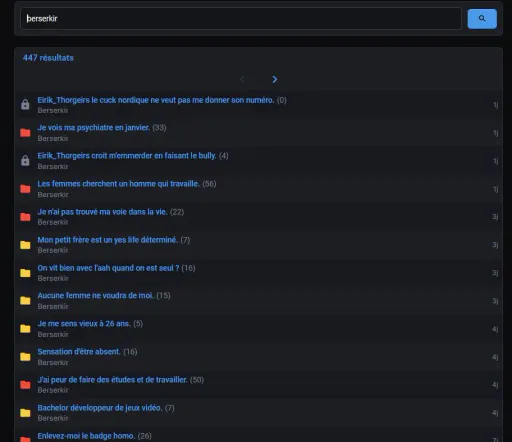Screen dimensions: 512x442
Task: Open 'Aucune femme ne voudra de moi'
Action: [x=96, y=296]
